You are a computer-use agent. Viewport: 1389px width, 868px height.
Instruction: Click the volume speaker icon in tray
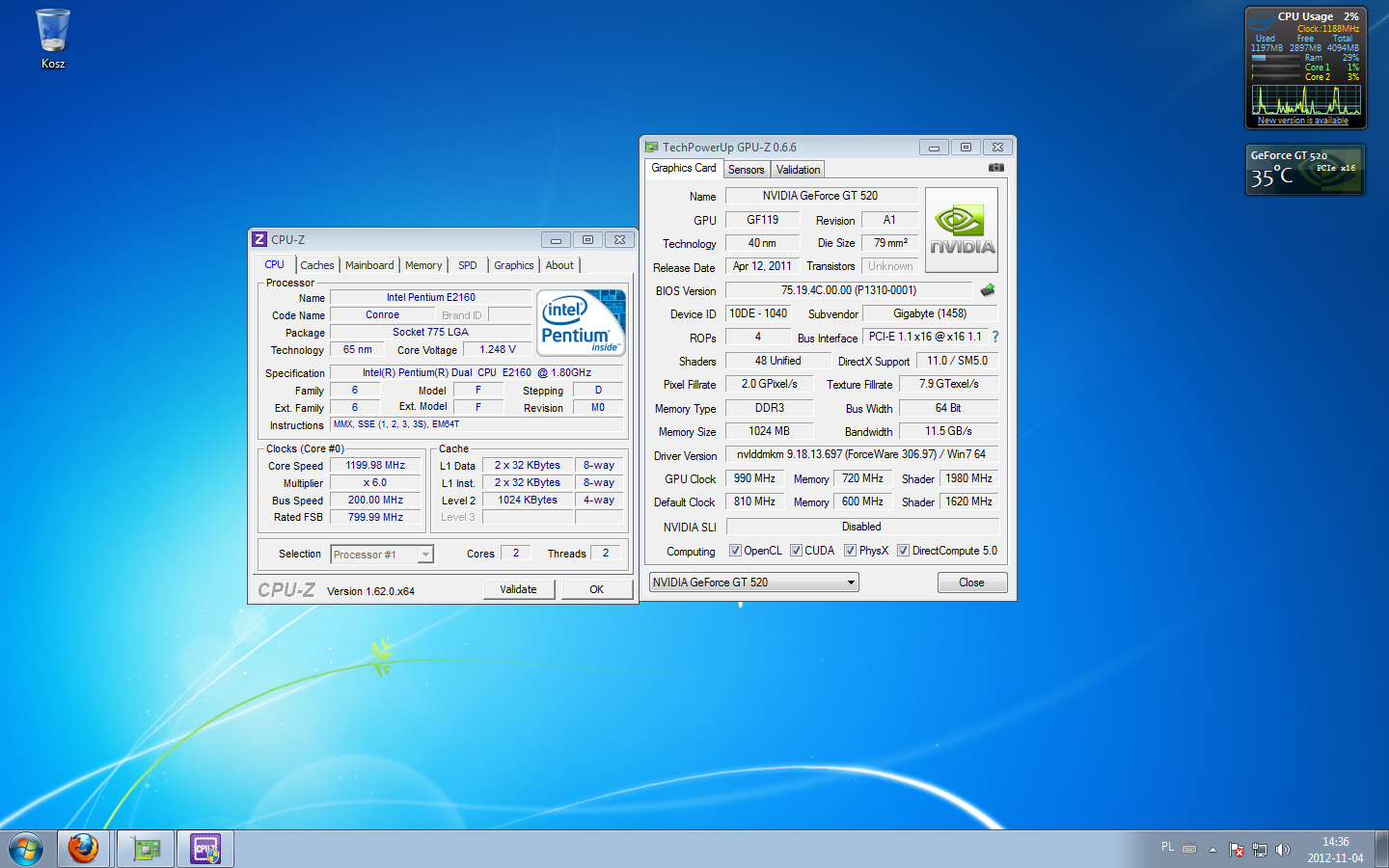(1282, 850)
